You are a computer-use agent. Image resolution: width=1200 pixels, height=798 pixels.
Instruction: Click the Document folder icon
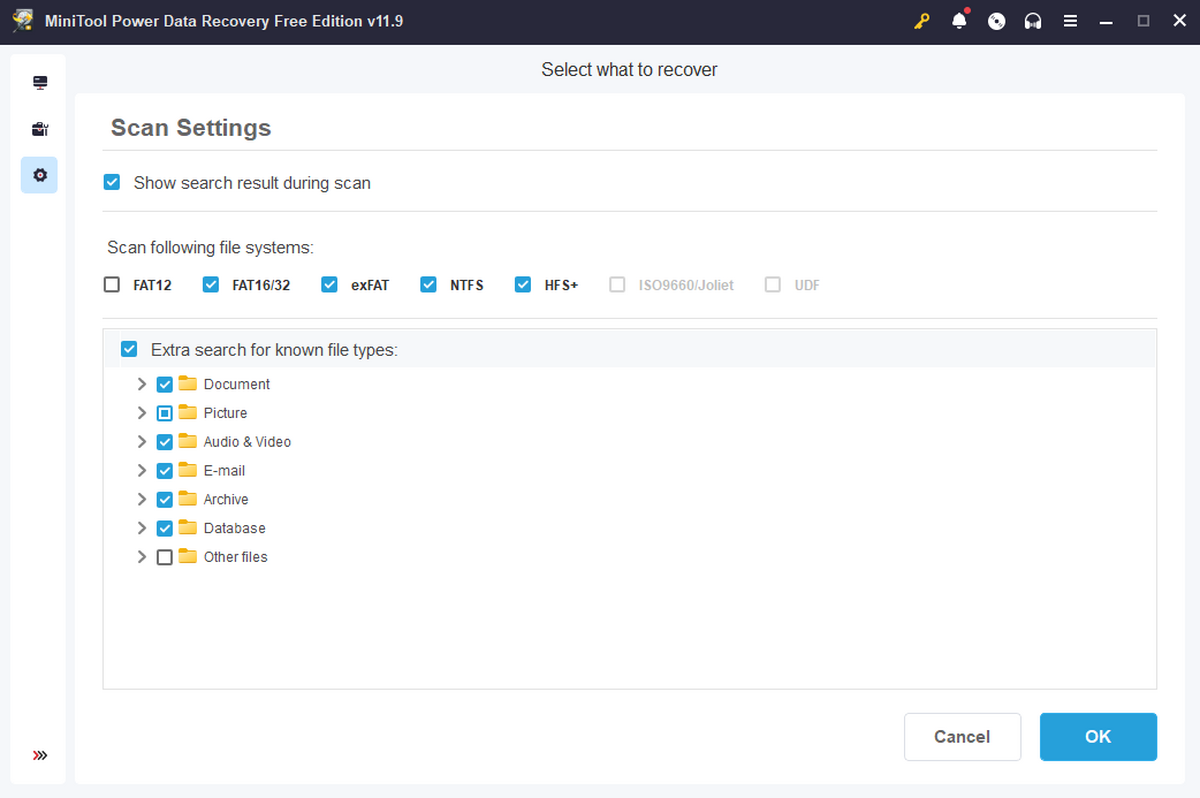[188, 383]
